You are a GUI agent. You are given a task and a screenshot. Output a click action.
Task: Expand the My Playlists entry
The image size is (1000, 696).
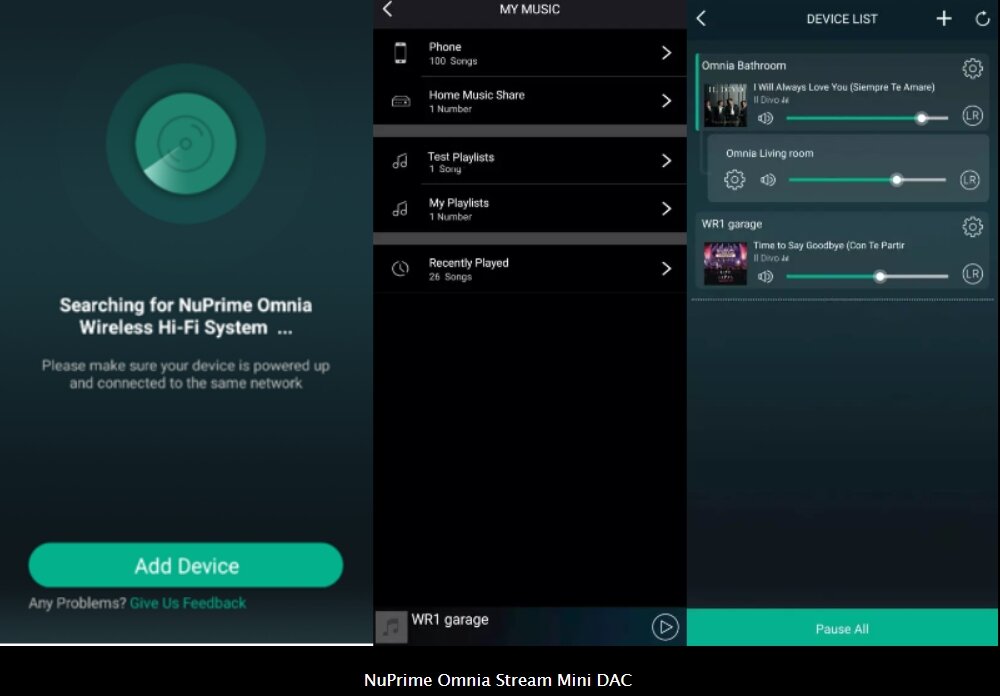(666, 209)
